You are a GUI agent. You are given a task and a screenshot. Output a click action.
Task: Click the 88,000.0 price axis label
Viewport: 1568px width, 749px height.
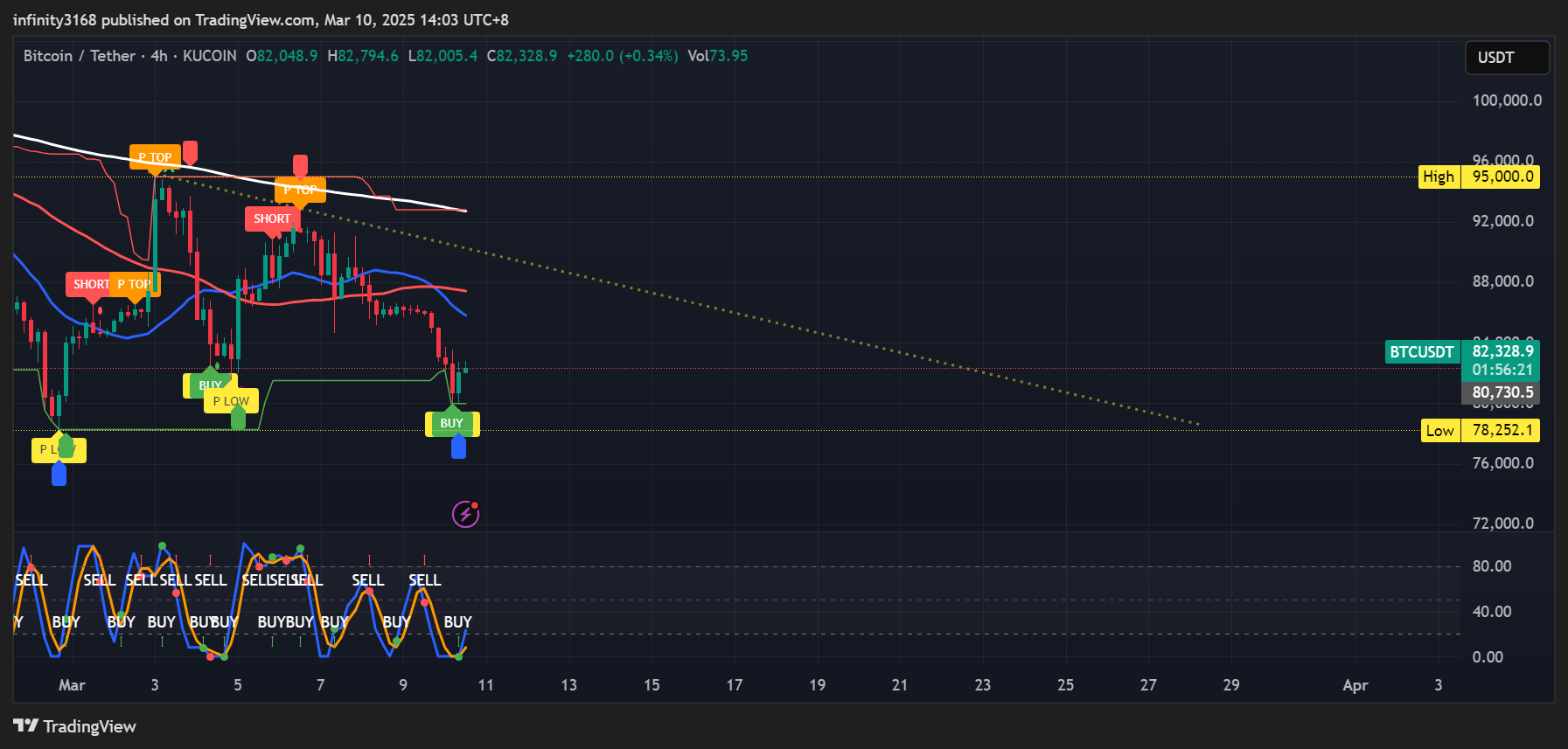pos(1503,281)
